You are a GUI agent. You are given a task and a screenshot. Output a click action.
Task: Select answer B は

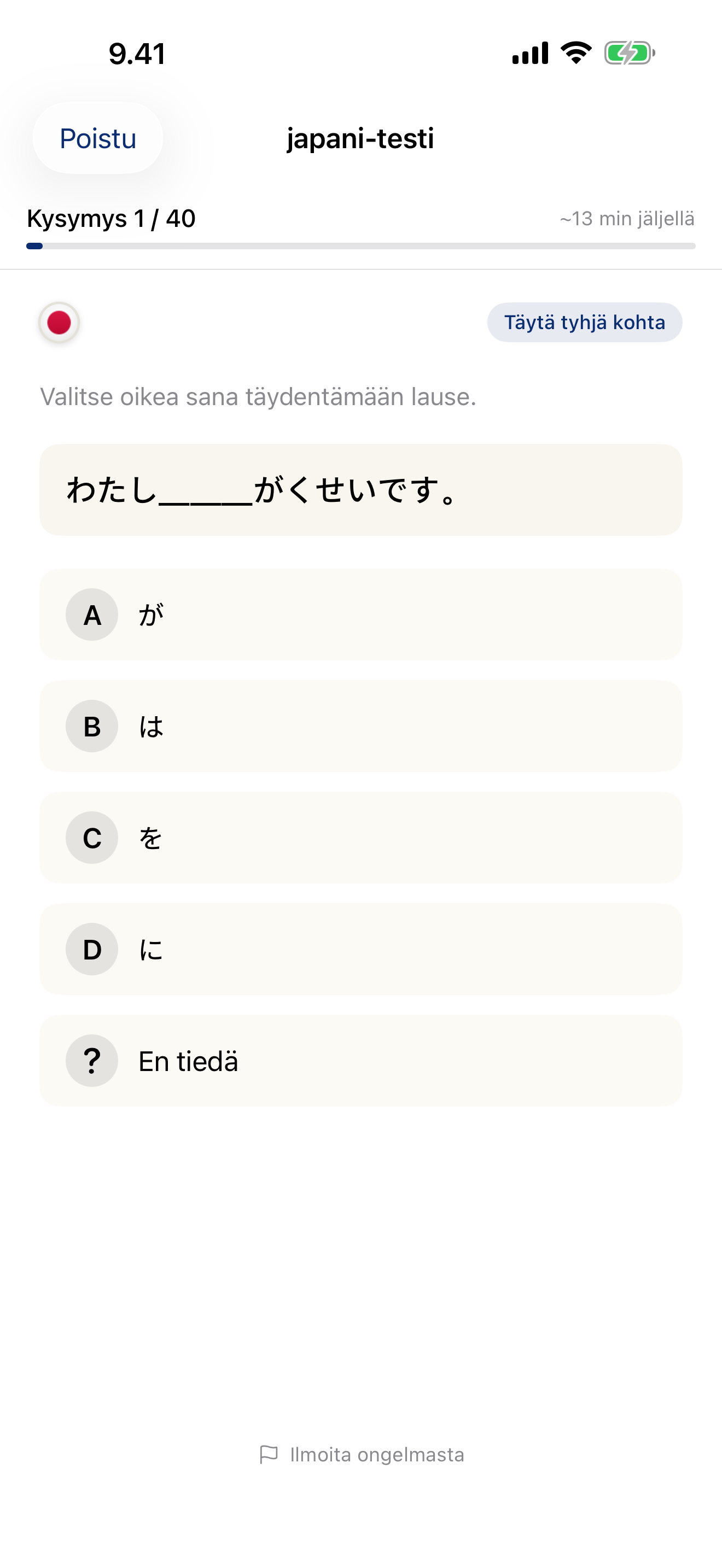click(360, 726)
